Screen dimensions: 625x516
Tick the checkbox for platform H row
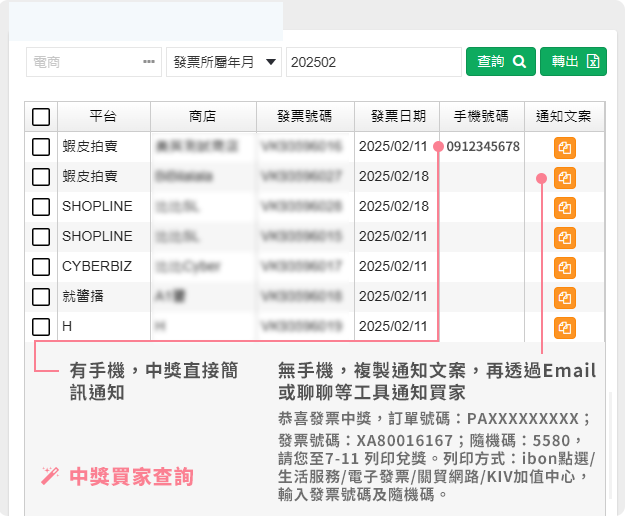(41, 327)
